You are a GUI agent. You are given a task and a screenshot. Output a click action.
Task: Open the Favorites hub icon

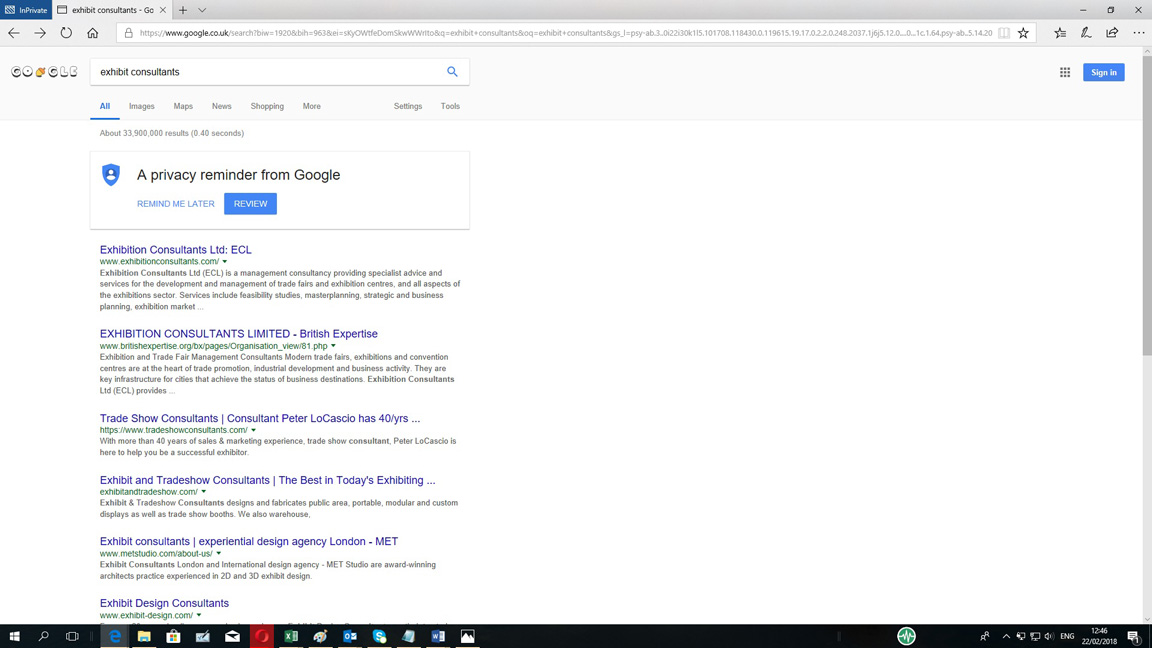pos(1060,33)
